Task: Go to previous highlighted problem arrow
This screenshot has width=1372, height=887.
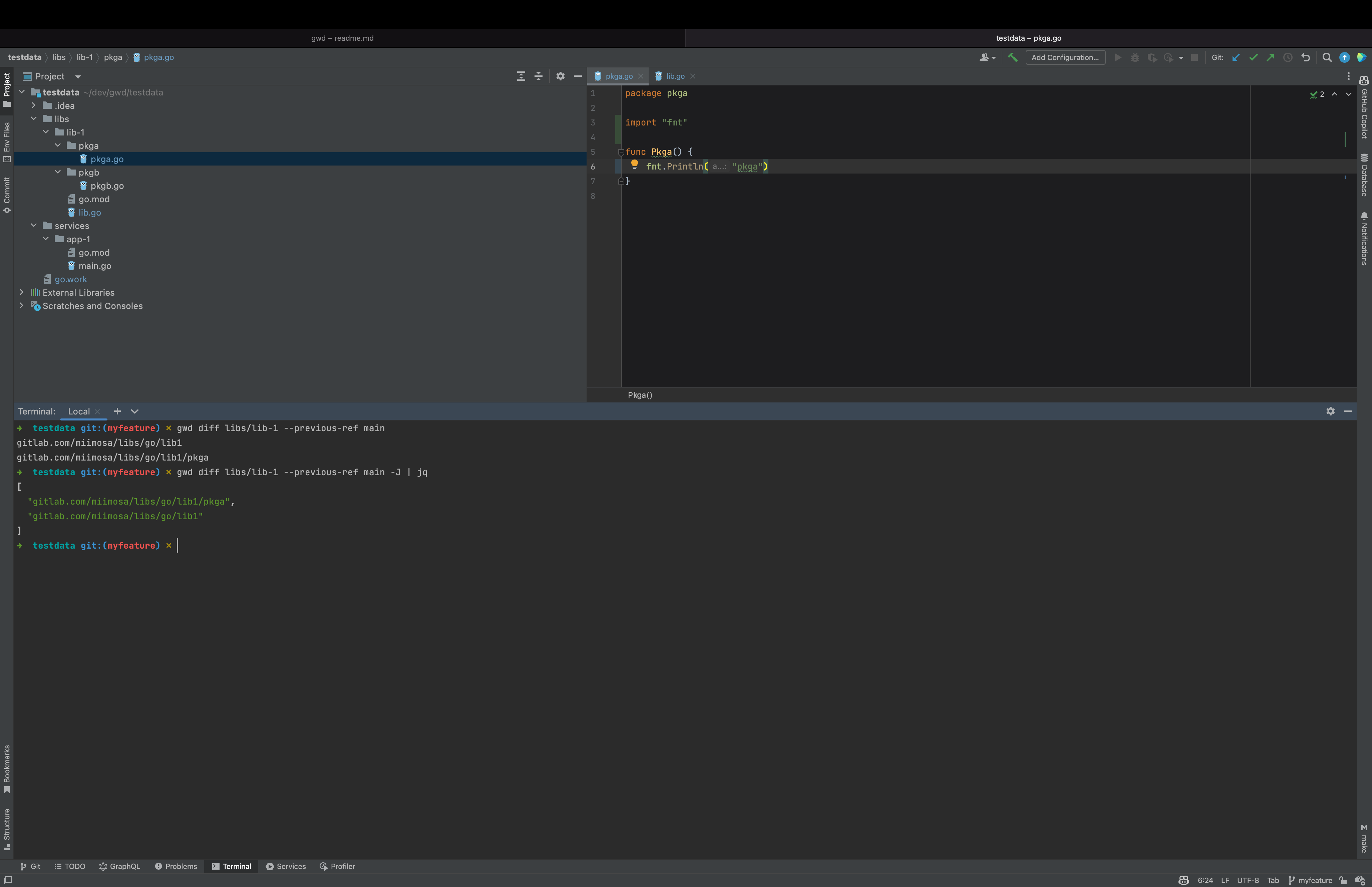Action: [1335, 94]
